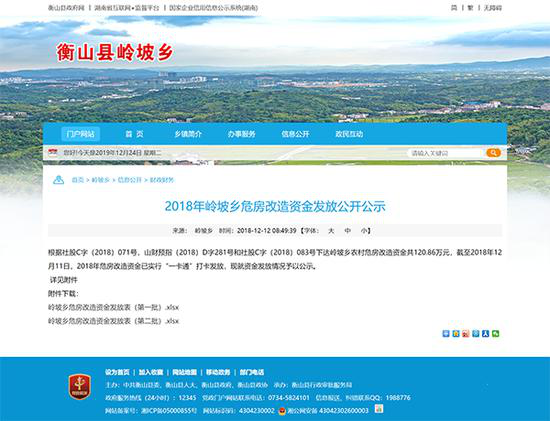Viewport: 550px width, 421px height.
Task: Open 湖南省互联网+监督平台 top link
Action: pyautogui.click(x=127, y=8)
